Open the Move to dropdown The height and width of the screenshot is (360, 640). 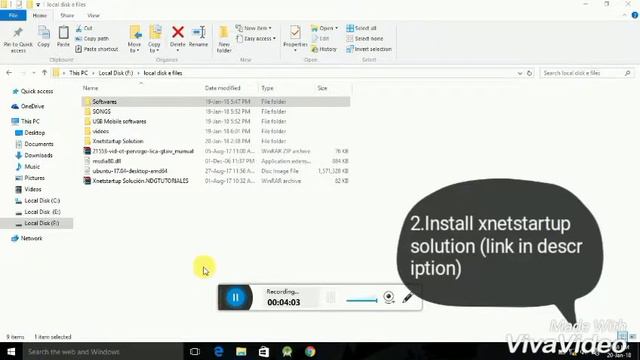[134, 40]
